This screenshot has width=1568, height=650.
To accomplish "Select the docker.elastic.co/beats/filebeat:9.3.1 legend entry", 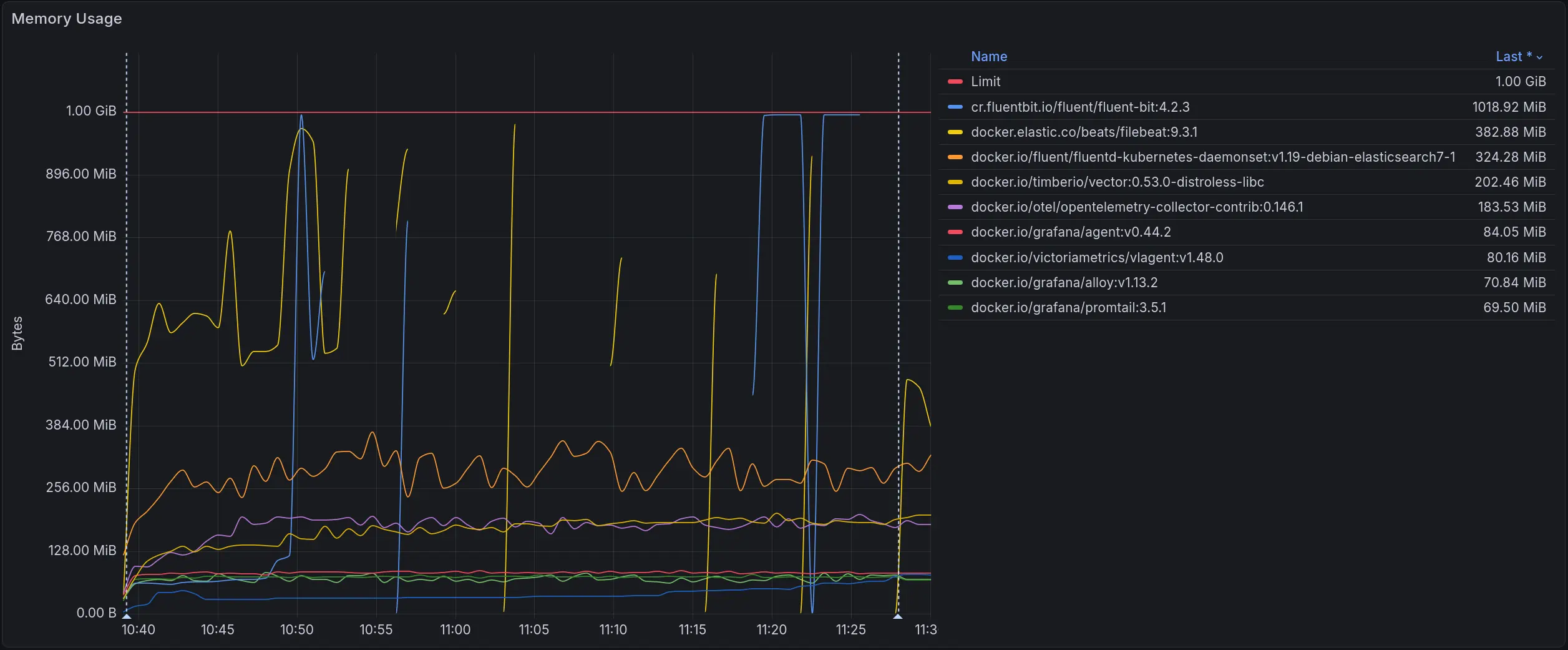I will click(1084, 132).
